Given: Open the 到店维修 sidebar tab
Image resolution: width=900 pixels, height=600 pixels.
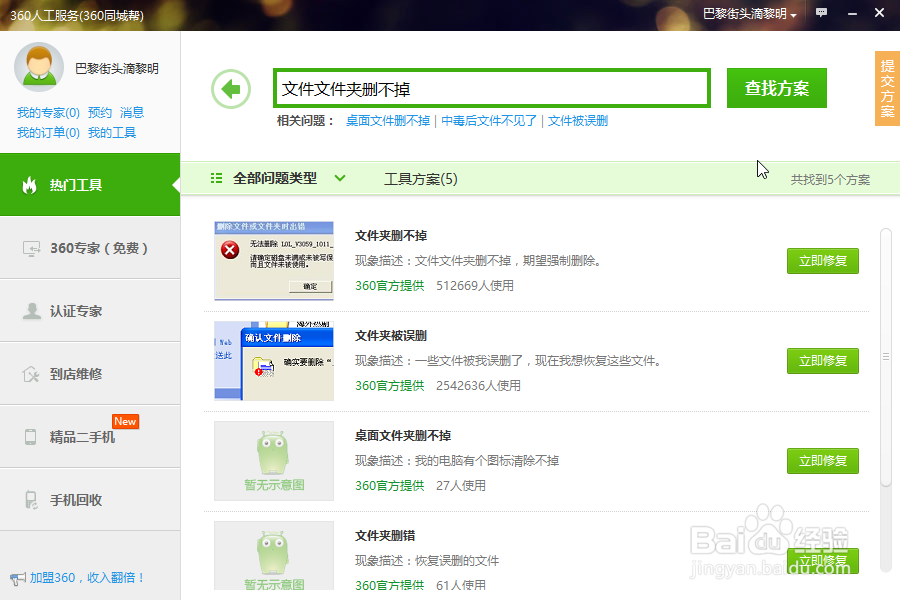Looking at the screenshot, I should click(90, 374).
